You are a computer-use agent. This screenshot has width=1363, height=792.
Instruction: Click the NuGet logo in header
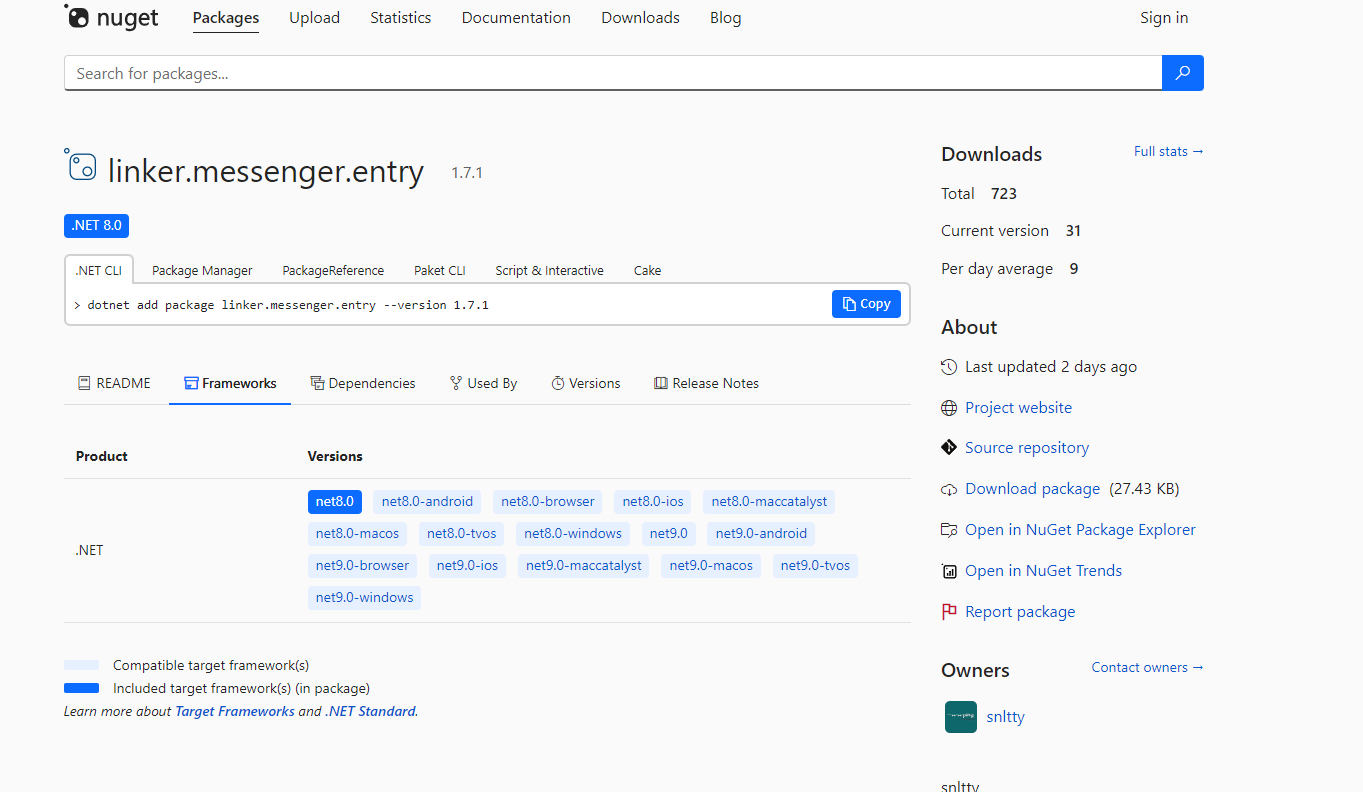click(112, 18)
